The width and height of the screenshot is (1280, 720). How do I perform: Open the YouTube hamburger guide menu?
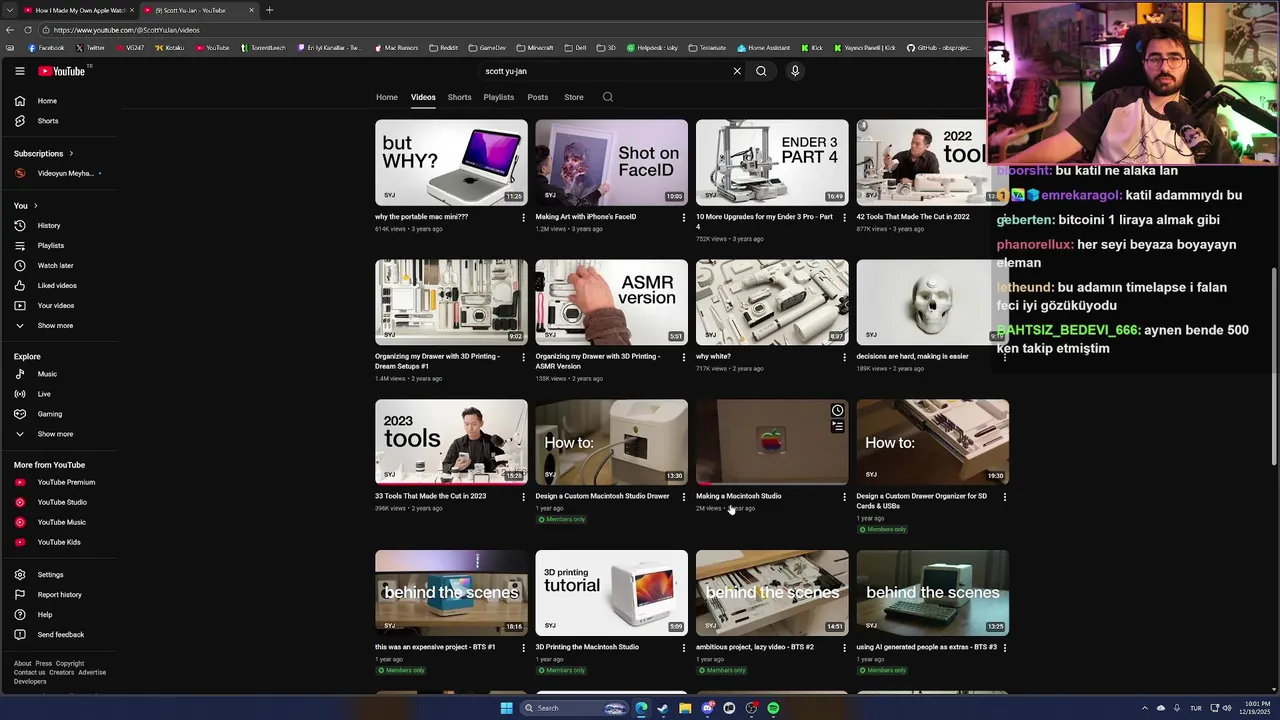click(x=19, y=71)
